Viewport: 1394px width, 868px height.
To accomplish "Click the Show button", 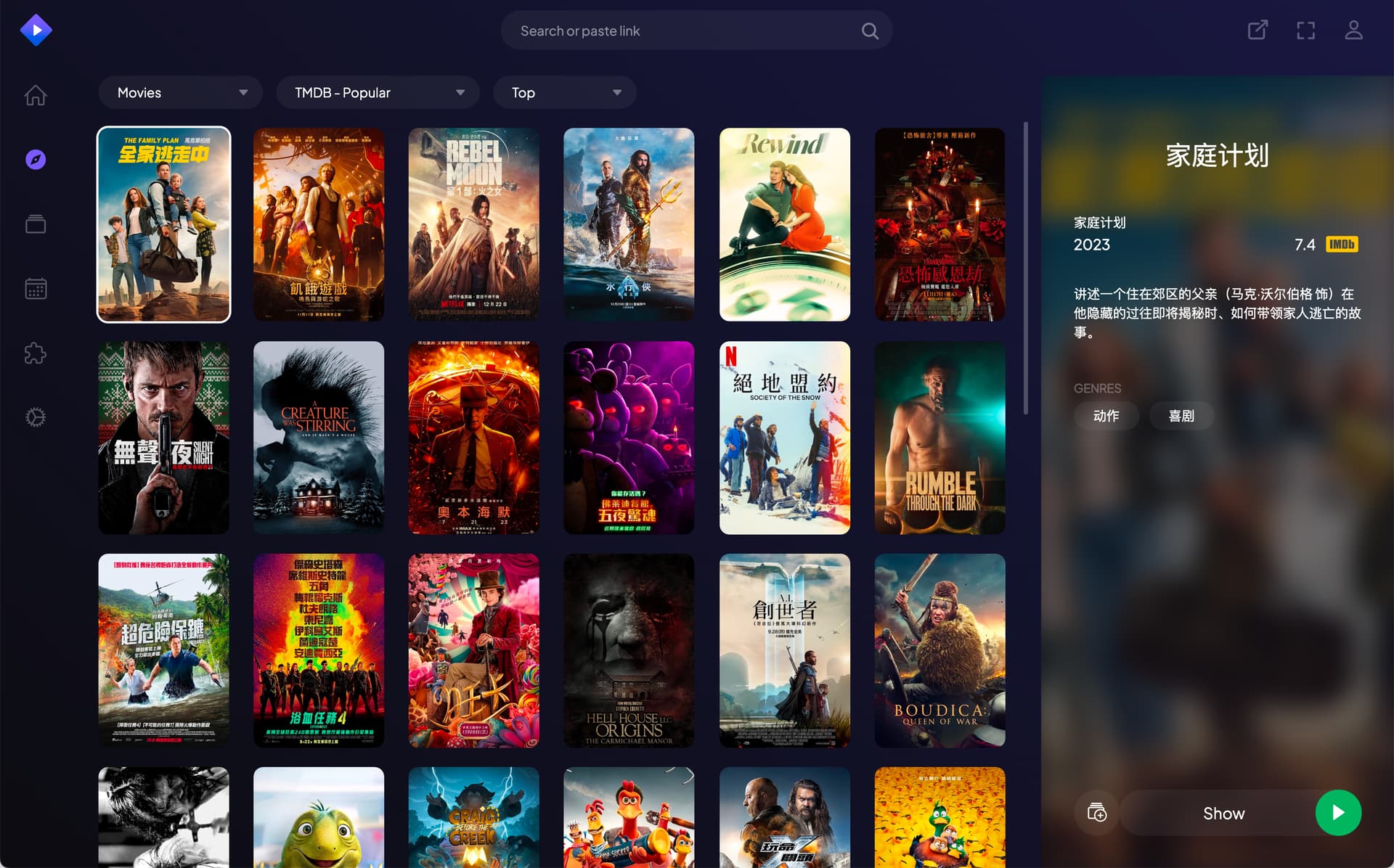I will (x=1223, y=813).
